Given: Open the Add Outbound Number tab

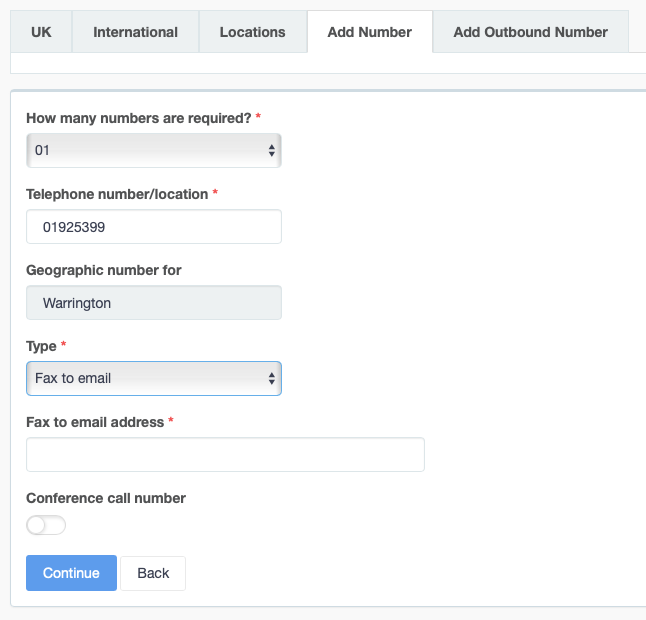Looking at the screenshot, I should tap(530, 32).
